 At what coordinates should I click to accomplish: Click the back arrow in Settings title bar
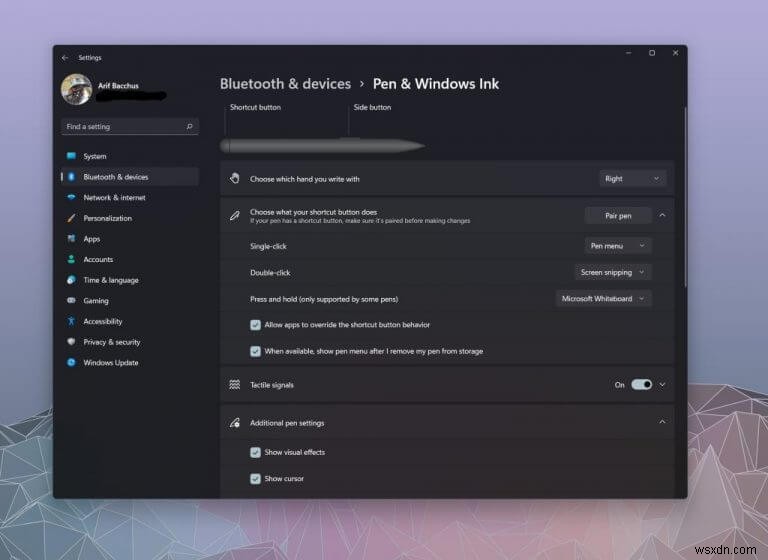click(x=65, y=58)
